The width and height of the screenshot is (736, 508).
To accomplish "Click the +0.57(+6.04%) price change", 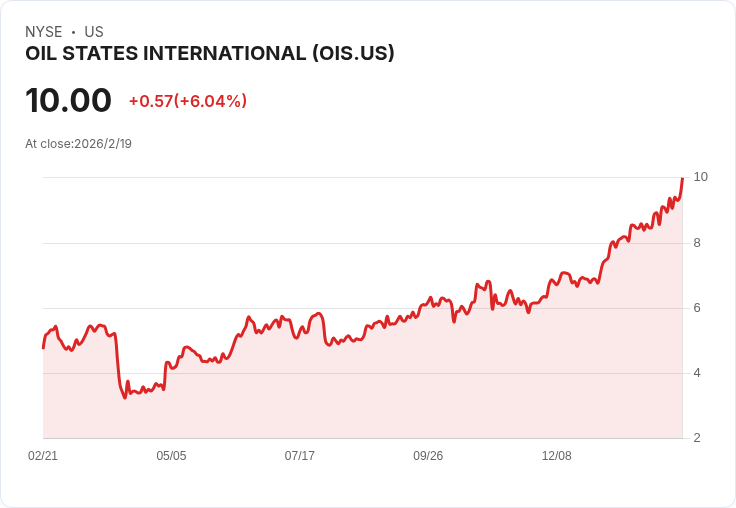I will click(x=188, y=101).
